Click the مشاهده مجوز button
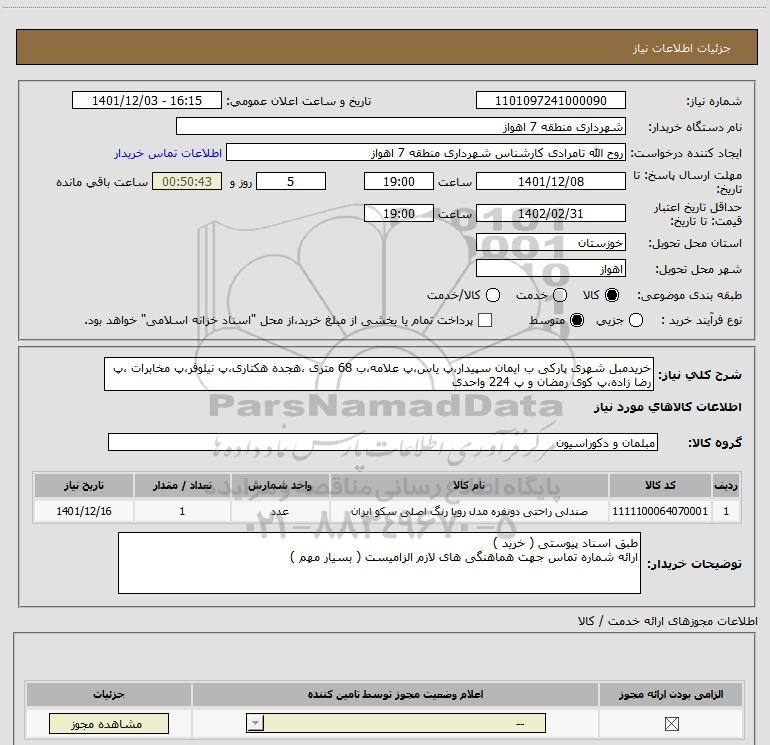770x745 pixels. pyautogui.click(x=109, y=723)
